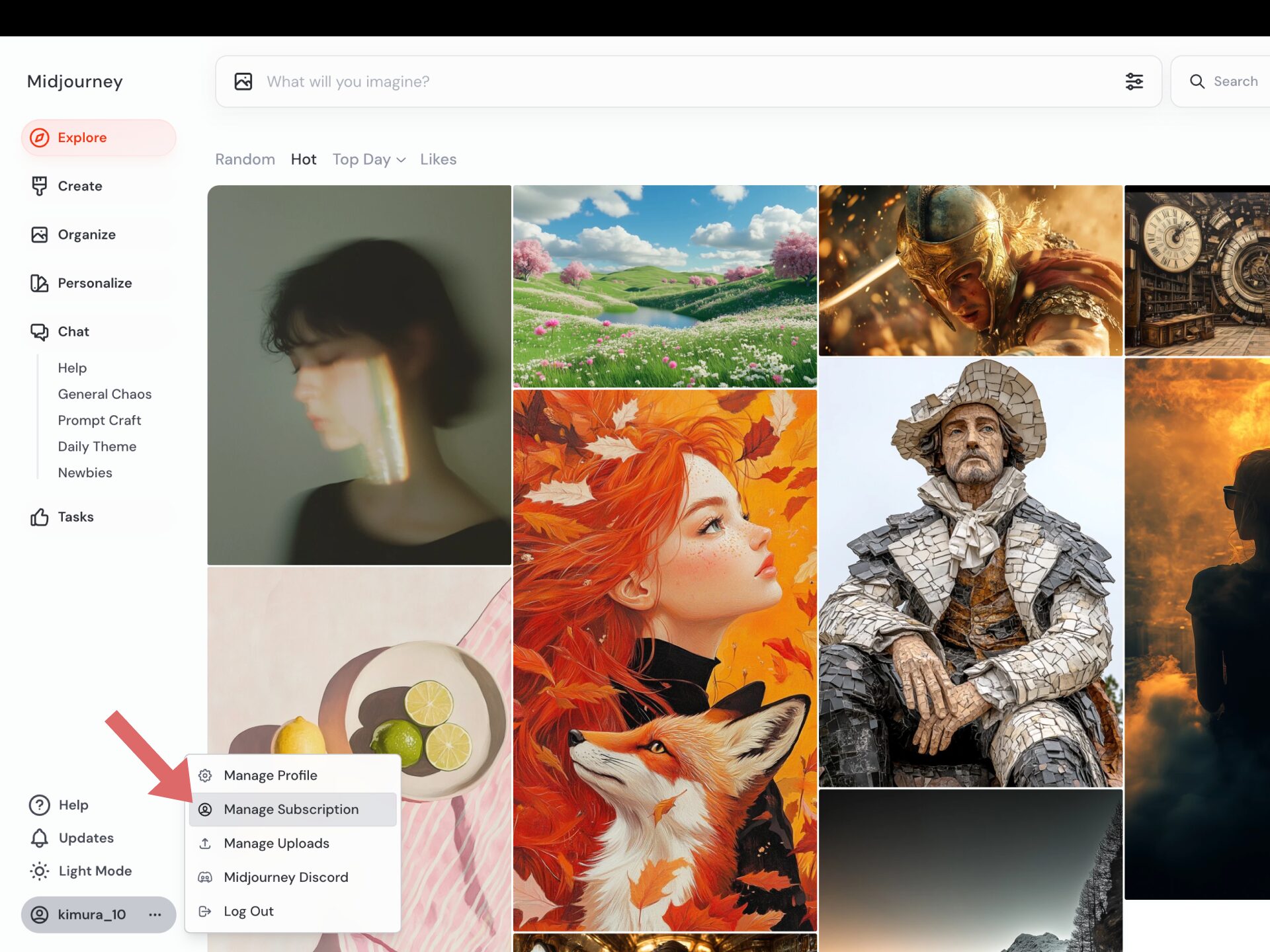
Task: Open Midjourney Discord link
Action: click(x=286, y=877)
